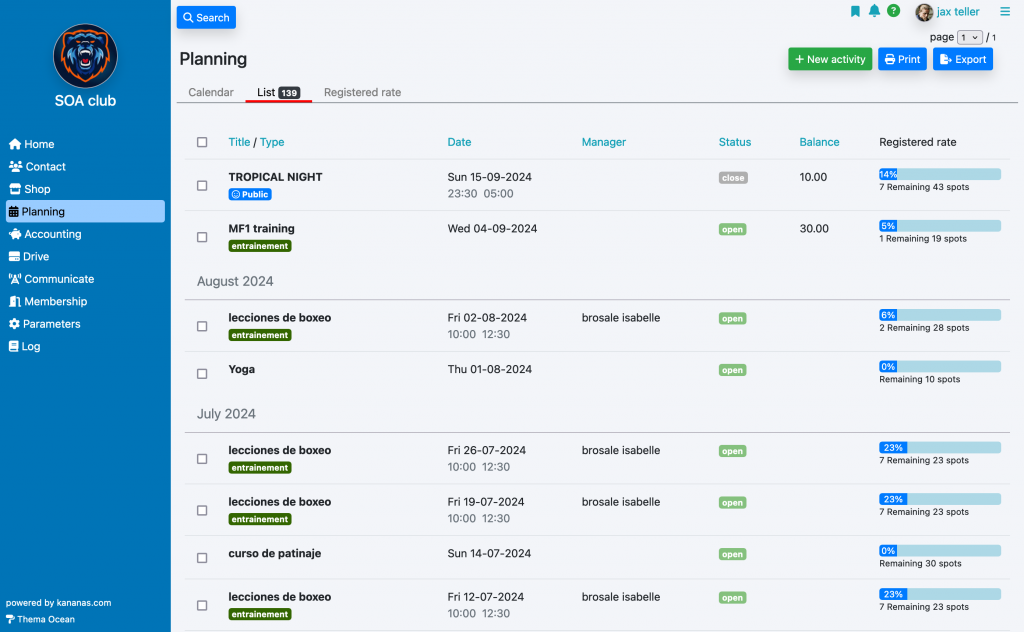Viewport: 1024px width, 632px height.
Task: Open the page number dropdown
Action: [969, 37]
